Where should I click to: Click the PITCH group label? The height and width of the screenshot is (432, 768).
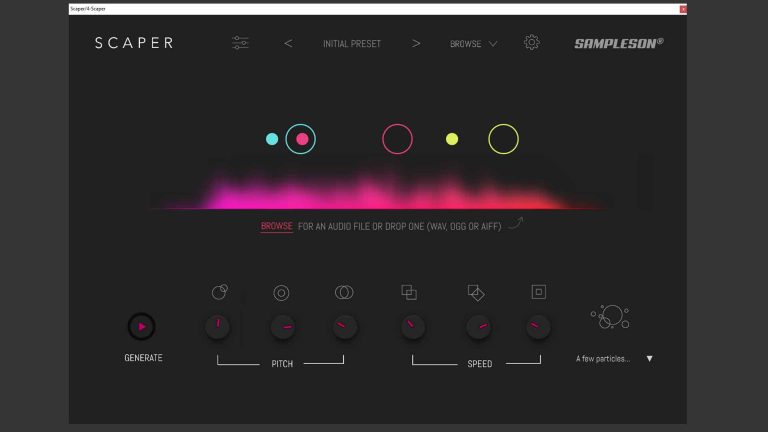tap(282, 364)
